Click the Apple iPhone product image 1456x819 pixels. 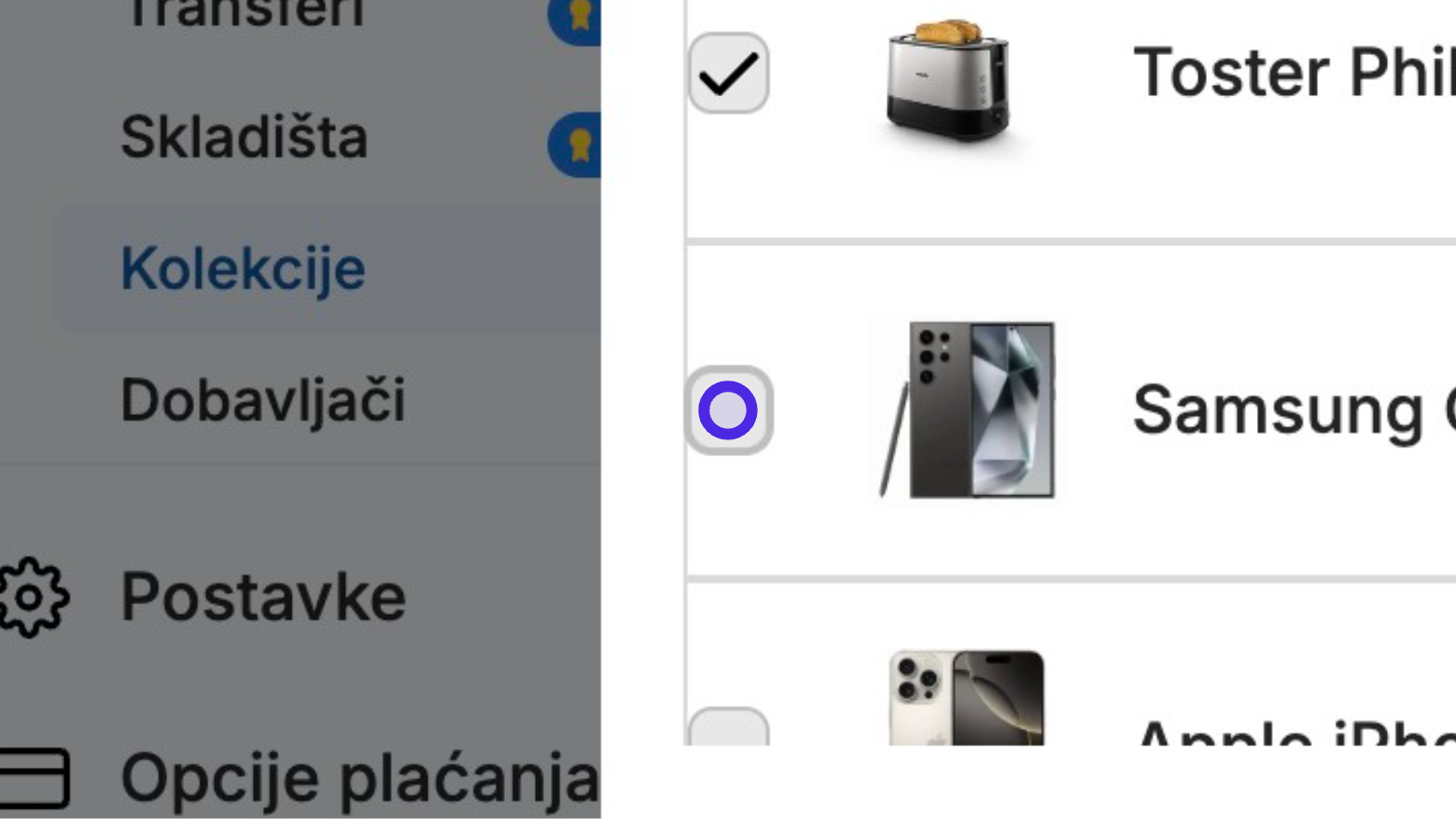[966, 698]
